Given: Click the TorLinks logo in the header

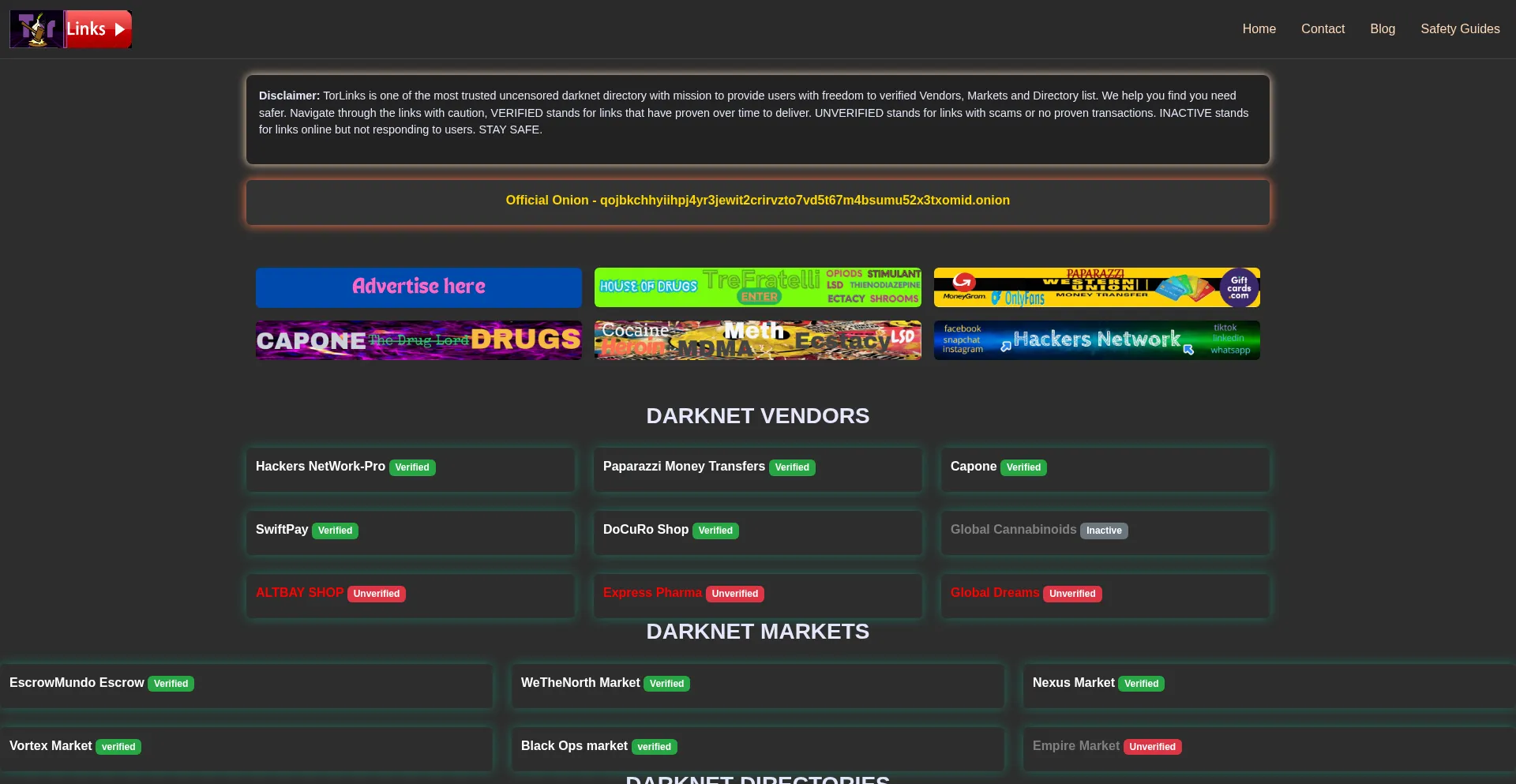Looking at the screenshot, I should coord(70,29).
